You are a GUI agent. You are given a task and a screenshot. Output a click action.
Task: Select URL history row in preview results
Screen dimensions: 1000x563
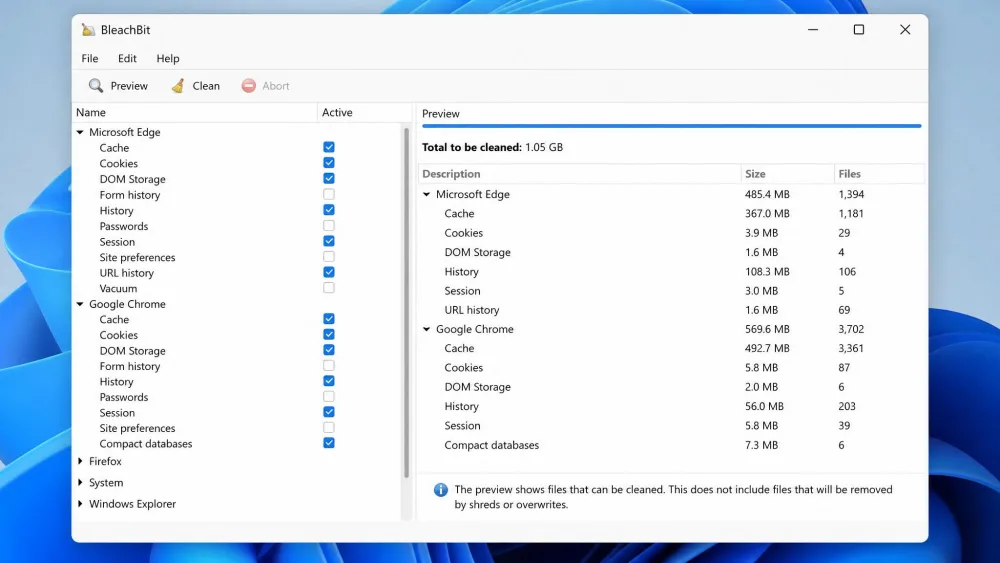tap(671, 310)
